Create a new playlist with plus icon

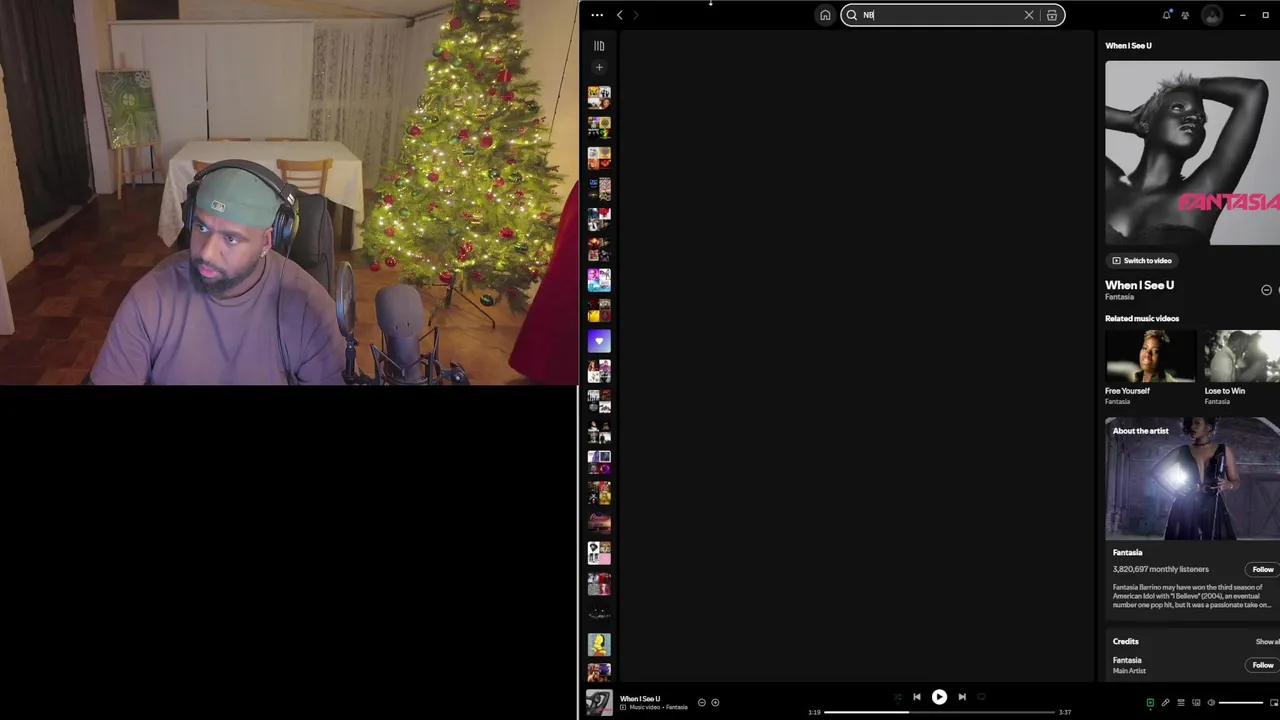click(x=599, y=68)
